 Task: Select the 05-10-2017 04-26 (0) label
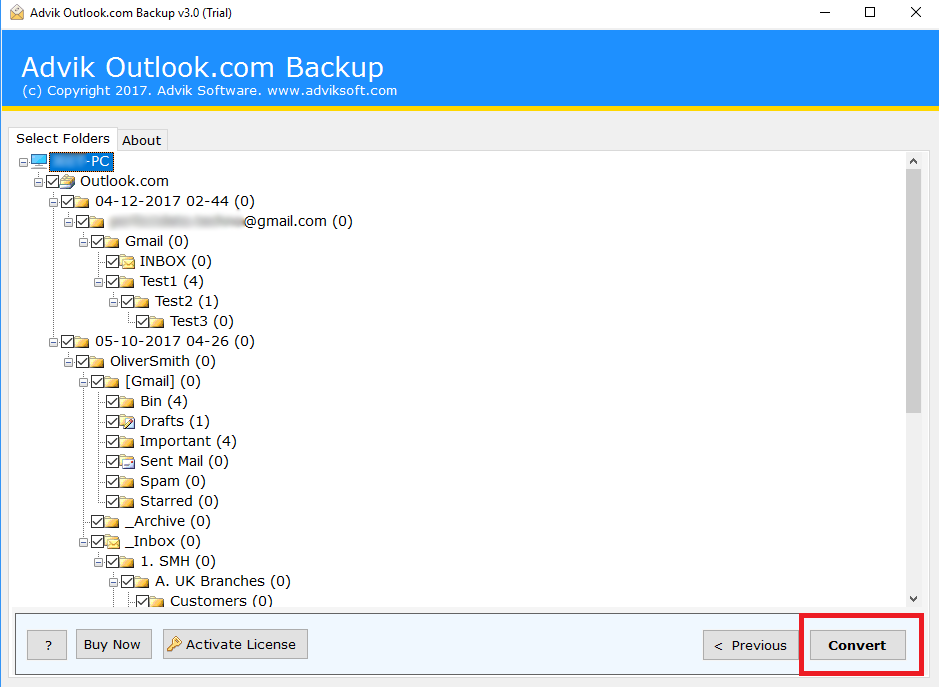[x=175, y=341]
